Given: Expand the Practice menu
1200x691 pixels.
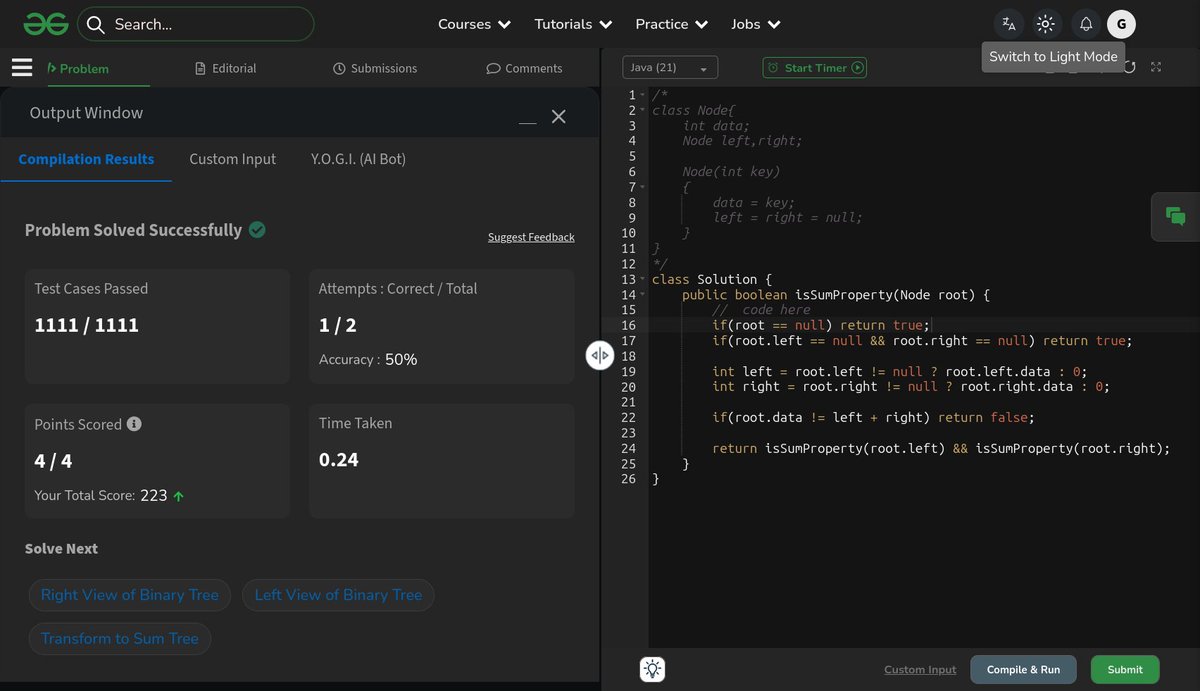Looking at the screenshot, I should click(x=672, y=24).
